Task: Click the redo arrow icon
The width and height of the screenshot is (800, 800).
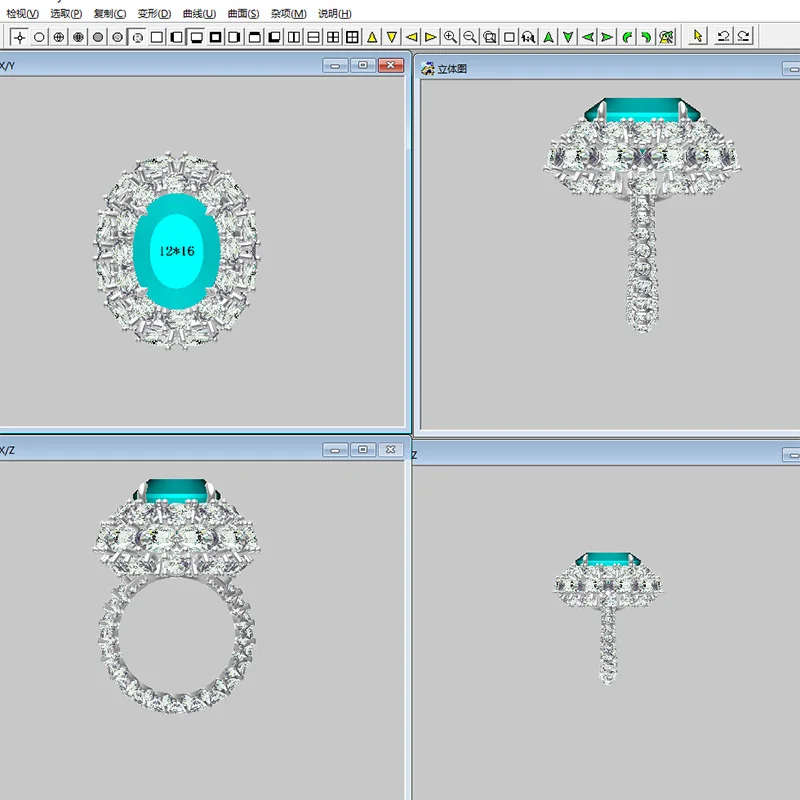Action: coord(745,37)
